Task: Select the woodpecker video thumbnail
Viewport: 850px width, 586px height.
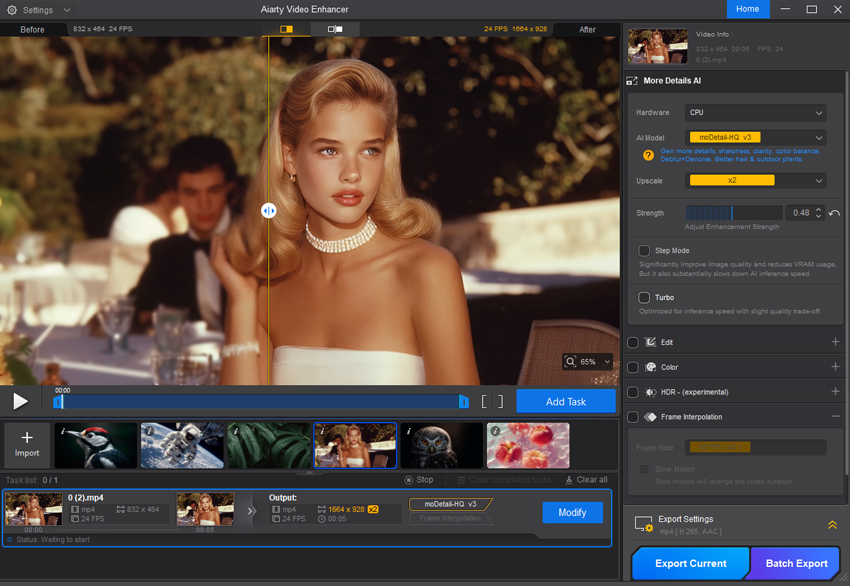Action: [96, 445]
